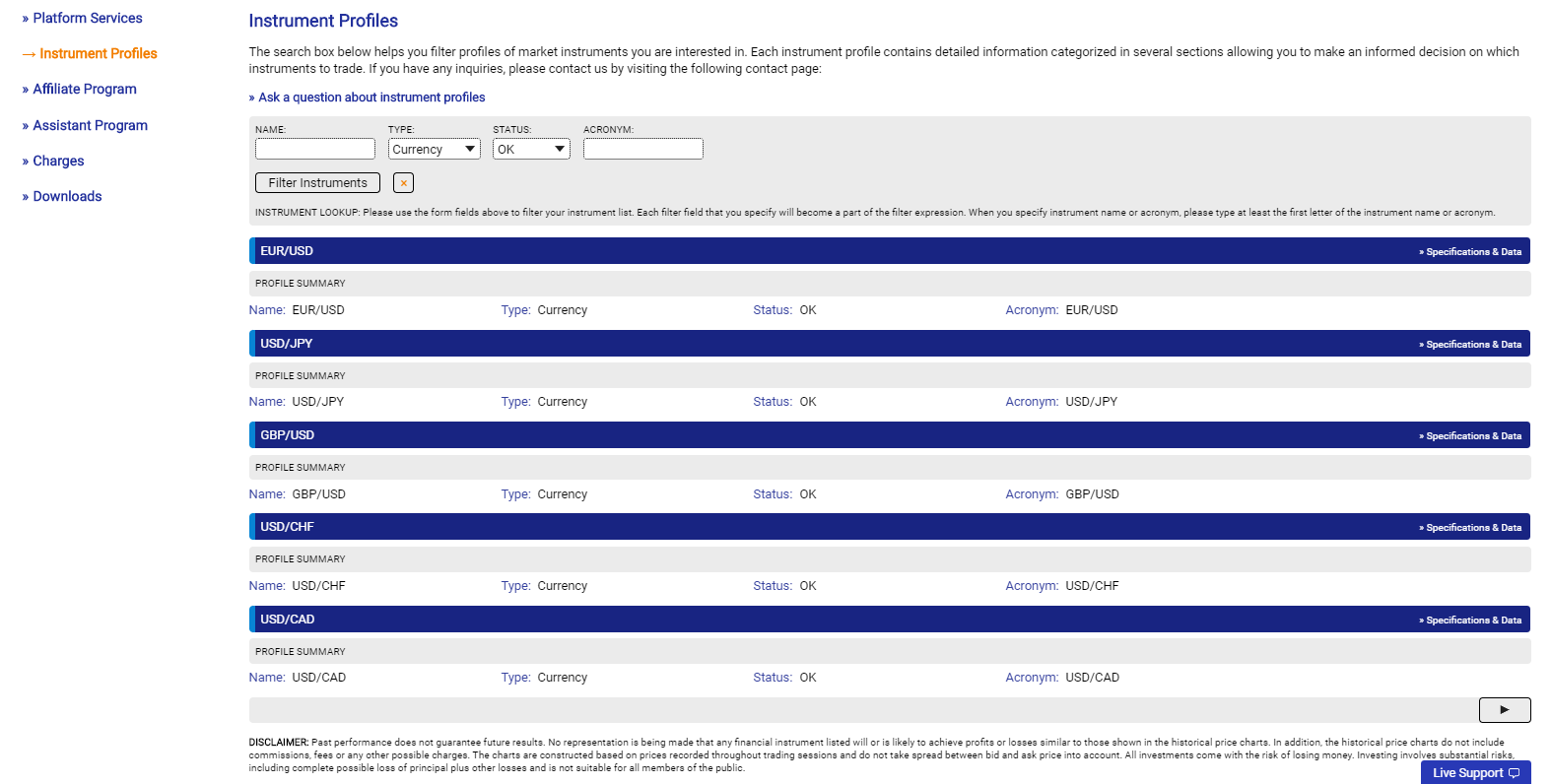Click the Filter Instruments button

click(317, 183)
